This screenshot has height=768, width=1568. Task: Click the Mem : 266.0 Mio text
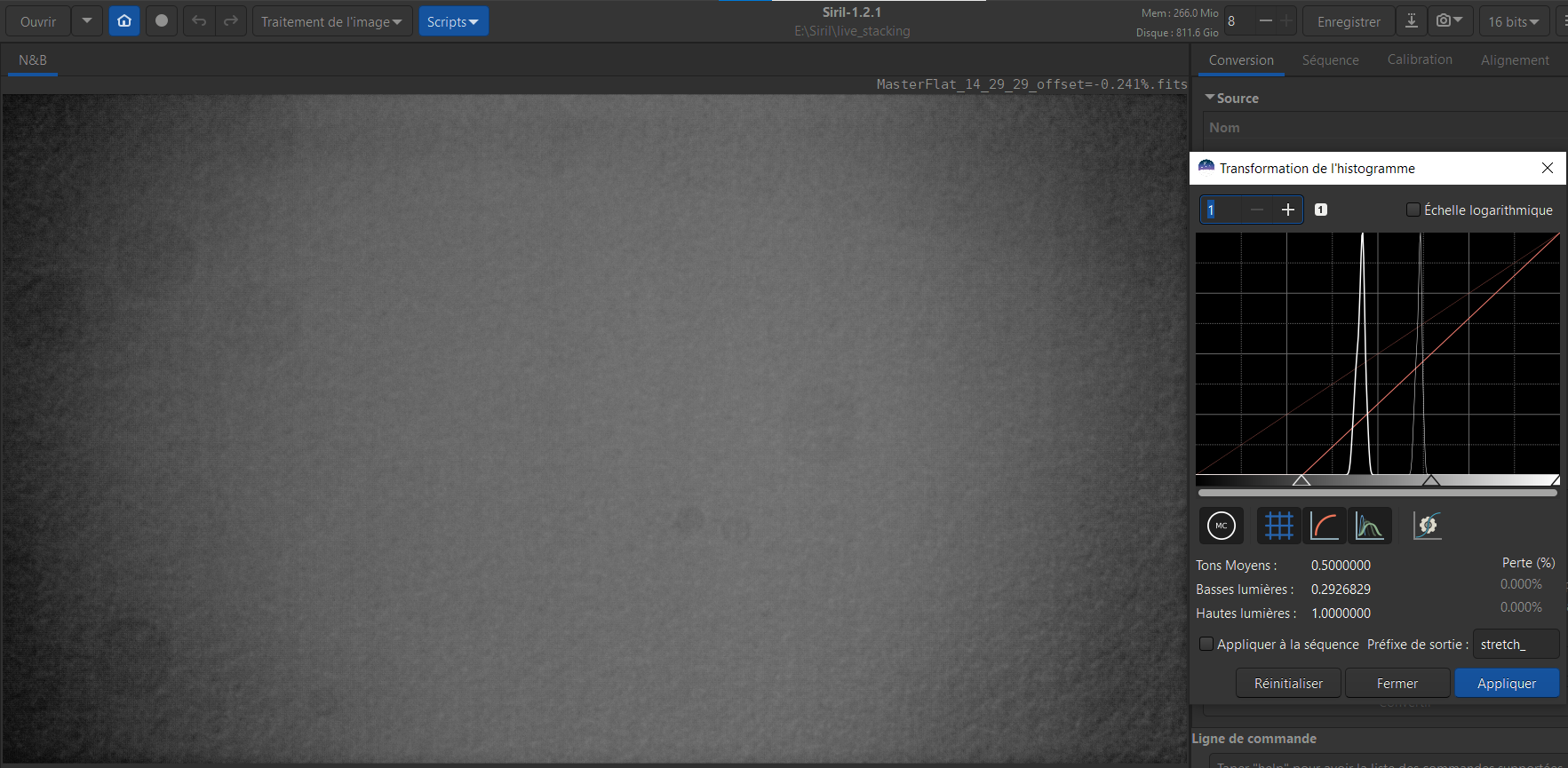(1180, 13)
